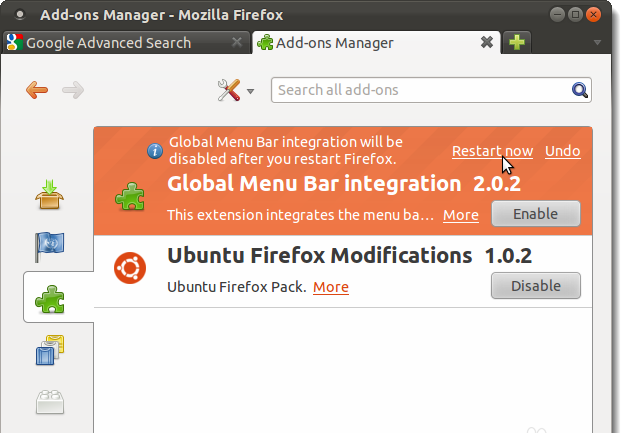Open the Plugins sidebar category
This screenshot has height=433, width=627.
coord(50,402)
